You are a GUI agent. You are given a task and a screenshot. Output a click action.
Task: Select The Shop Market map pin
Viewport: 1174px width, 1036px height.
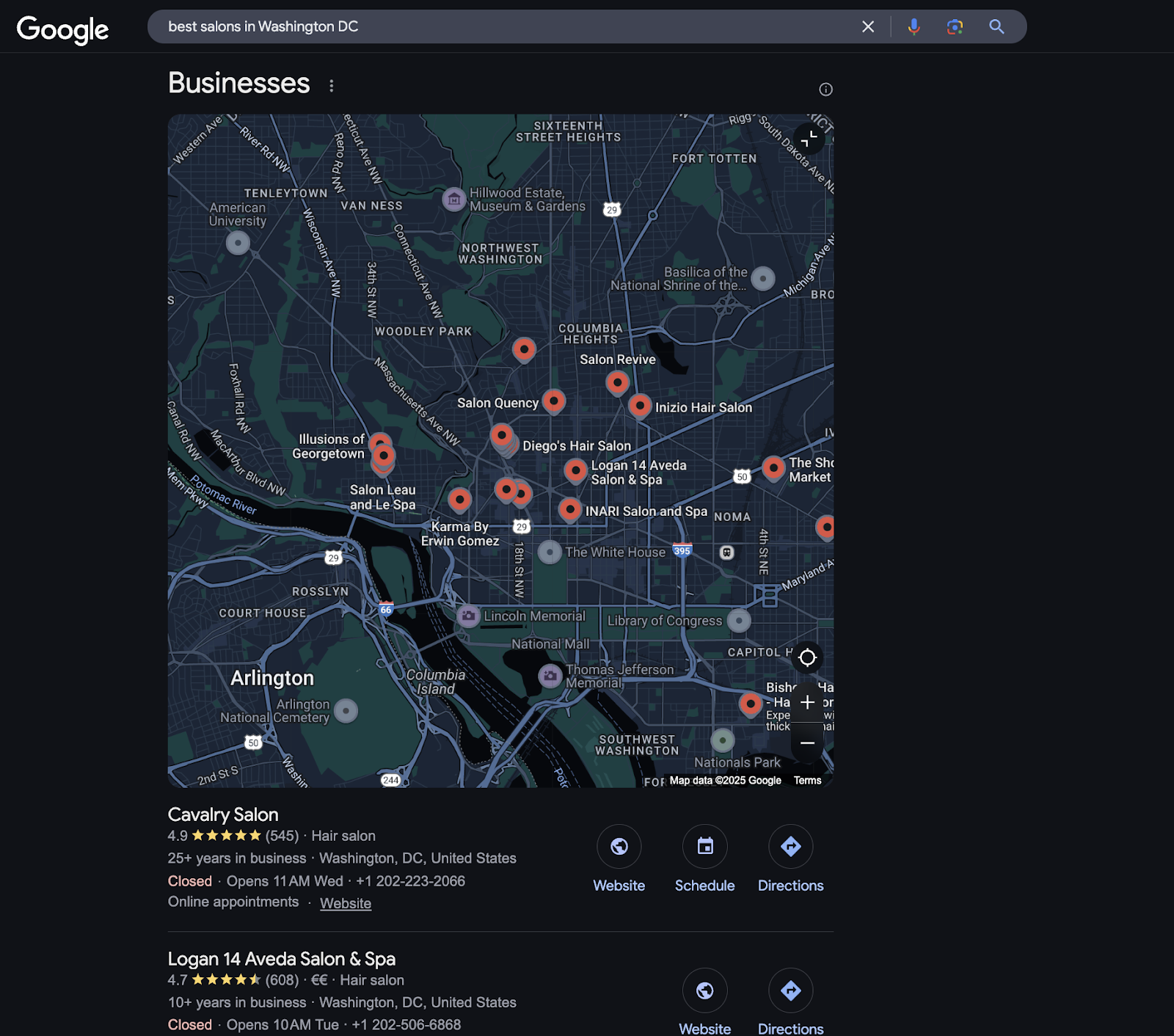[773, 467]
